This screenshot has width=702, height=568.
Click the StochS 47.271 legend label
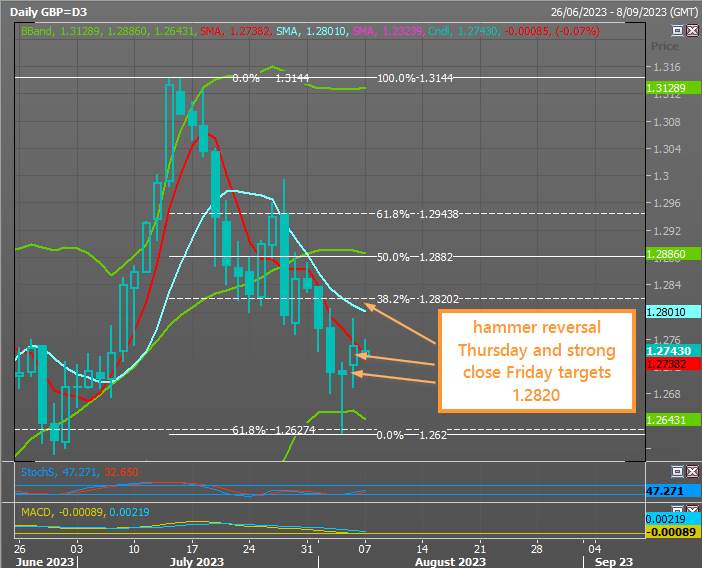tap(61, 472)
